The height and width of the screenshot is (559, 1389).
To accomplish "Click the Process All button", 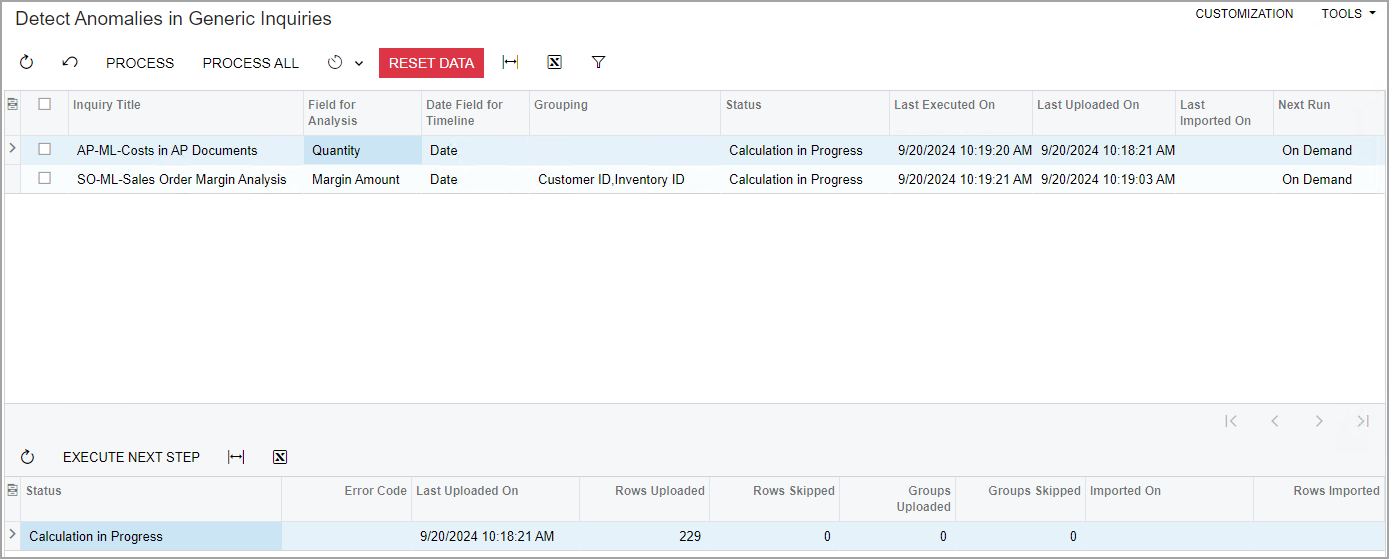I will [250, 63].
